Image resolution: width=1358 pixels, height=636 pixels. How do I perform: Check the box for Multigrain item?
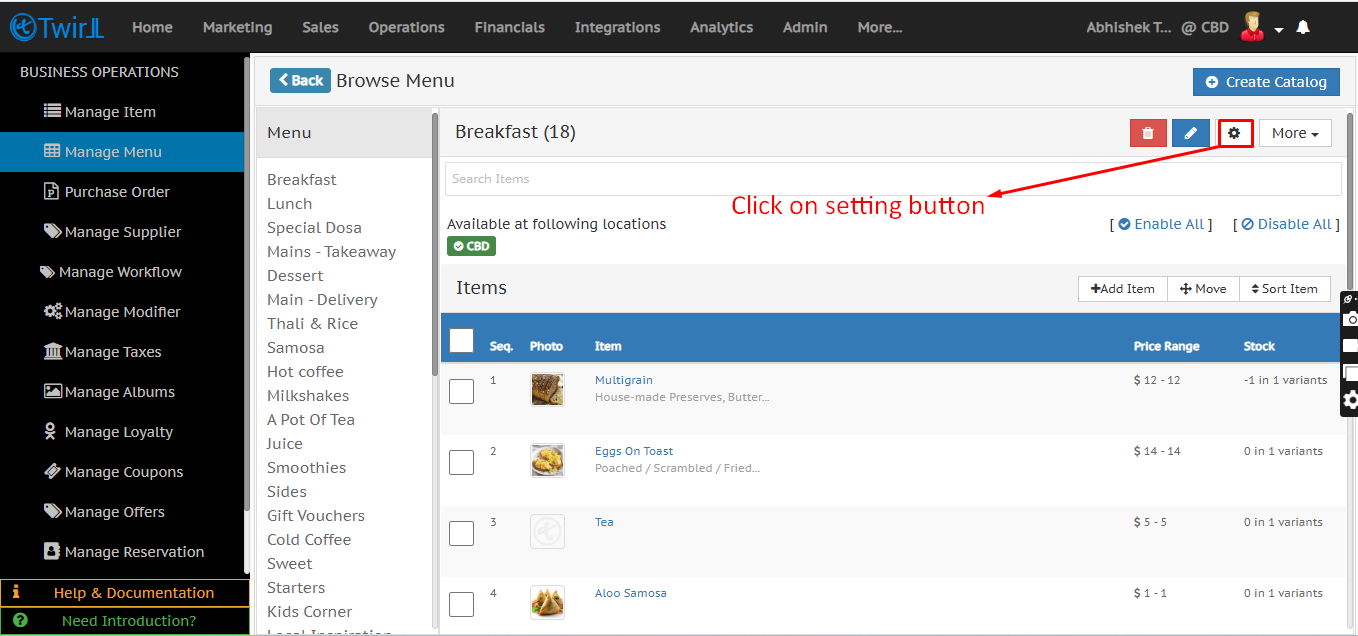[x=461, y=391]
